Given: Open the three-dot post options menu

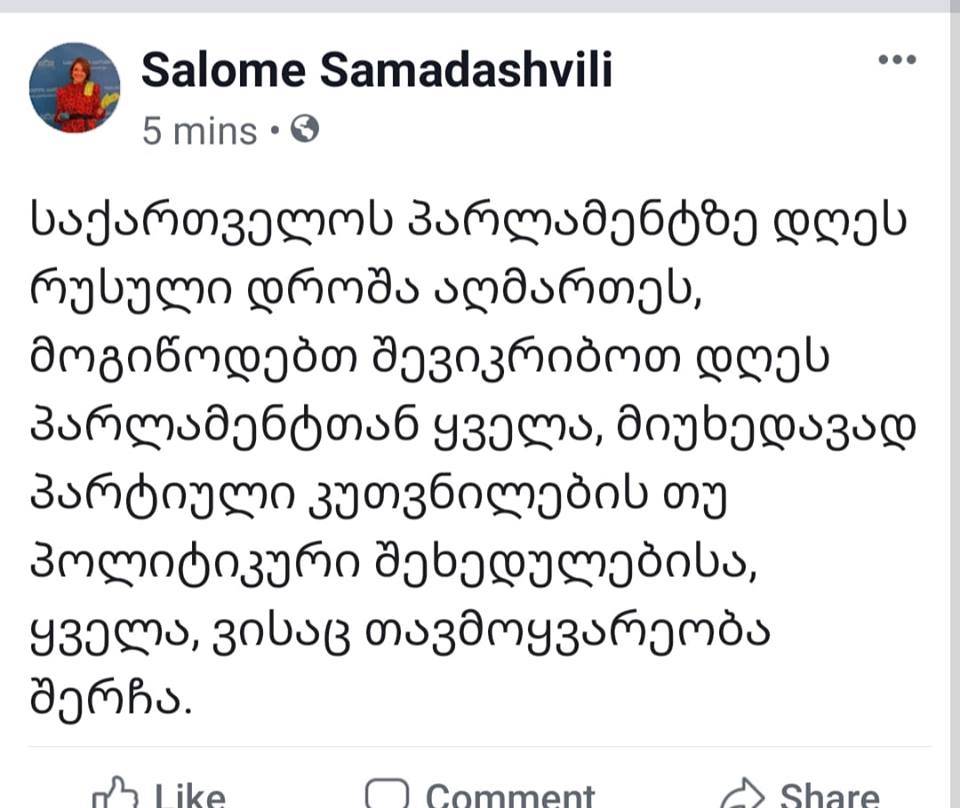Looking at the screenshot, I should (x=897, y=59).
